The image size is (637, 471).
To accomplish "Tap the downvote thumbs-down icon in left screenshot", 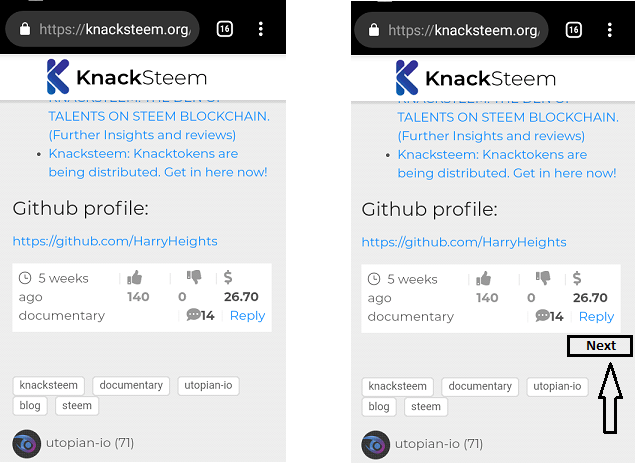I will [194, 277].
